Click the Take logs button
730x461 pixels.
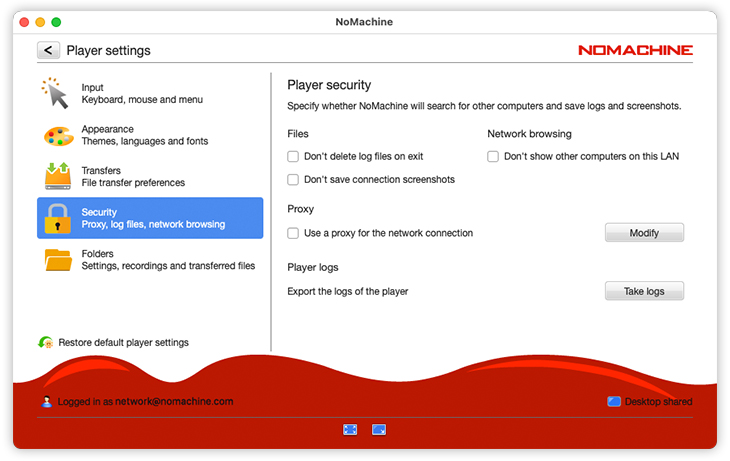pyautogui.click(x=644, y=291)
